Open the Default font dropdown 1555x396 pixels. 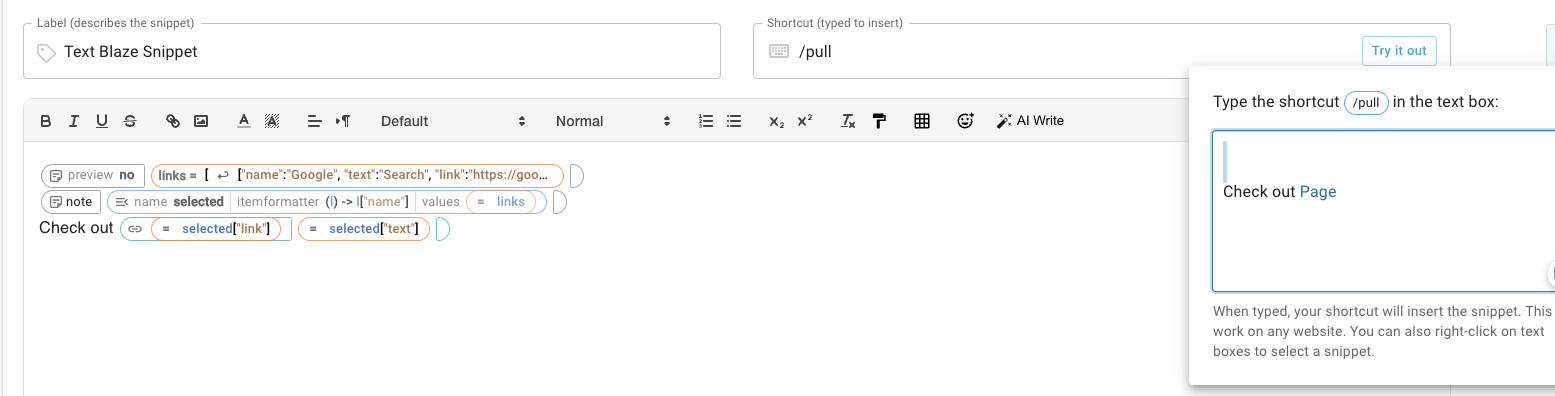[452, 121]
